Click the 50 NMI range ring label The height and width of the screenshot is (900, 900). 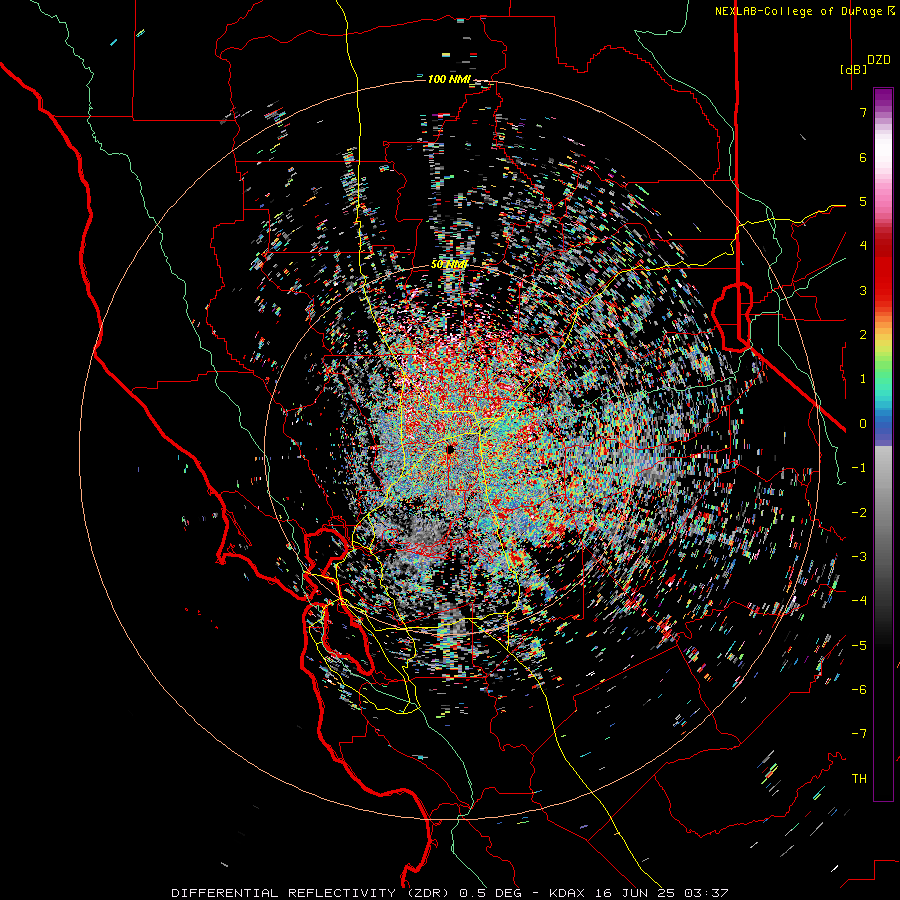(x=449, y=265)
